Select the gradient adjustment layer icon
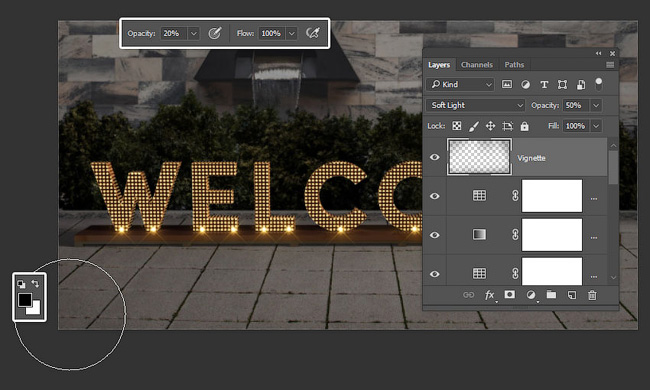The height and width of the screenshot is (390, 650). tap(479, 235)
